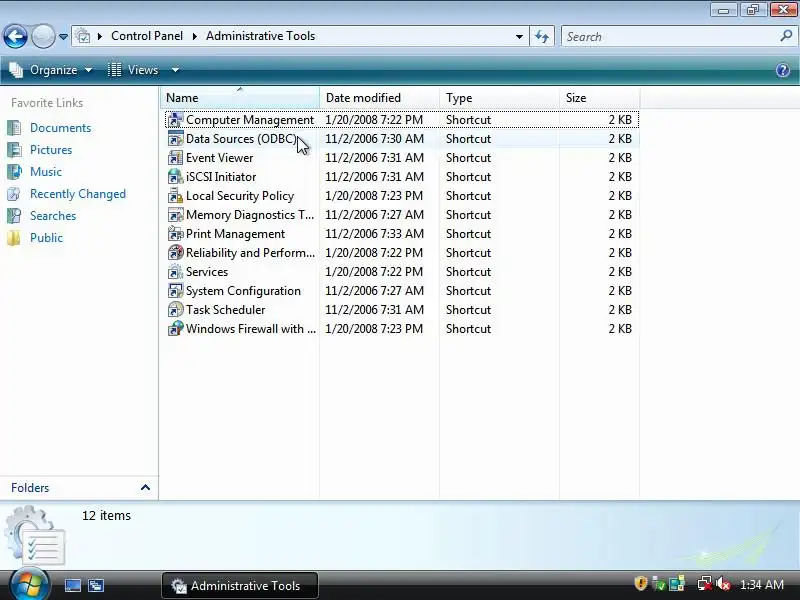Viewport: 800px width, 600px height.
Task: Click the Administrative Tools details pane icon
Action: [35, 535]
